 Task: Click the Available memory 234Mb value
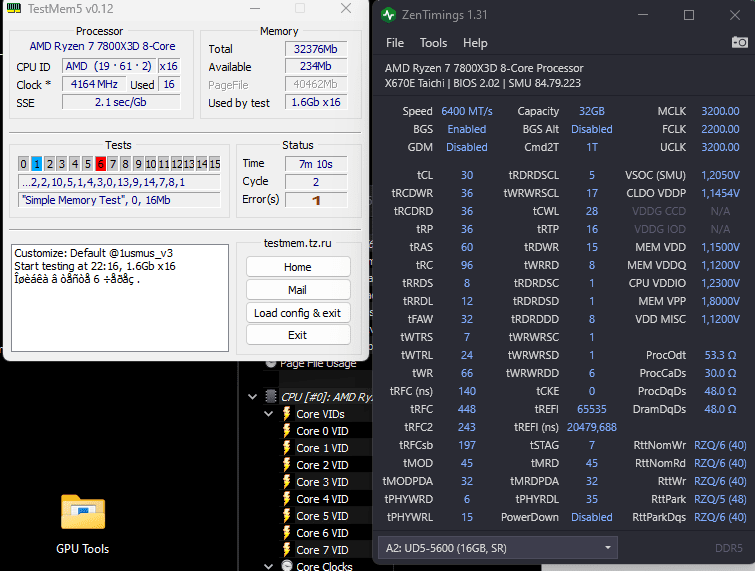pos(316,66)
